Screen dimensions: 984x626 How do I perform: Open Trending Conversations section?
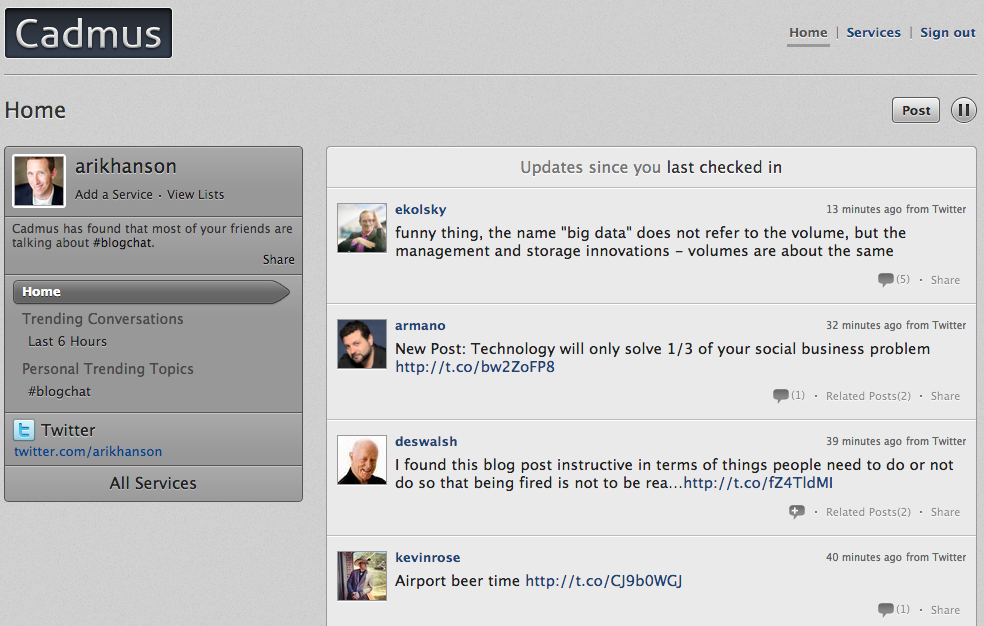click(x=103, y=319)
